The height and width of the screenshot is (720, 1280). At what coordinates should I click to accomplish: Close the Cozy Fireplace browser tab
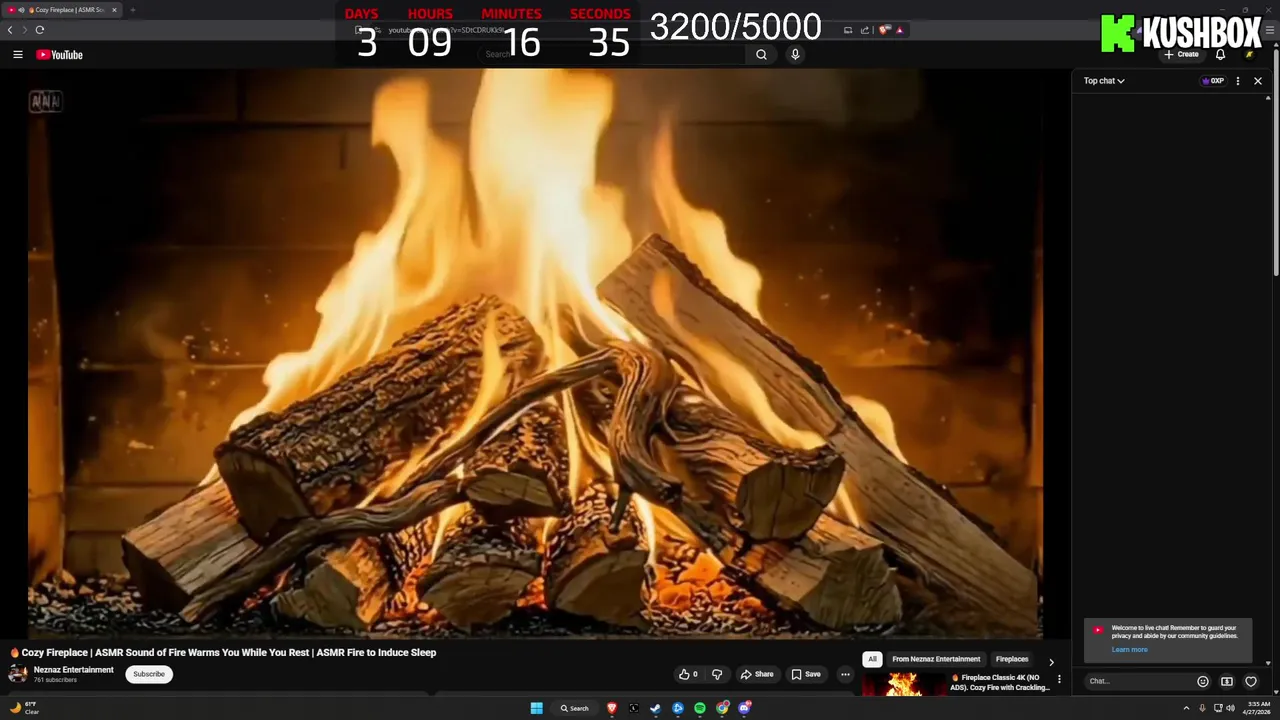tap(114, 10)
